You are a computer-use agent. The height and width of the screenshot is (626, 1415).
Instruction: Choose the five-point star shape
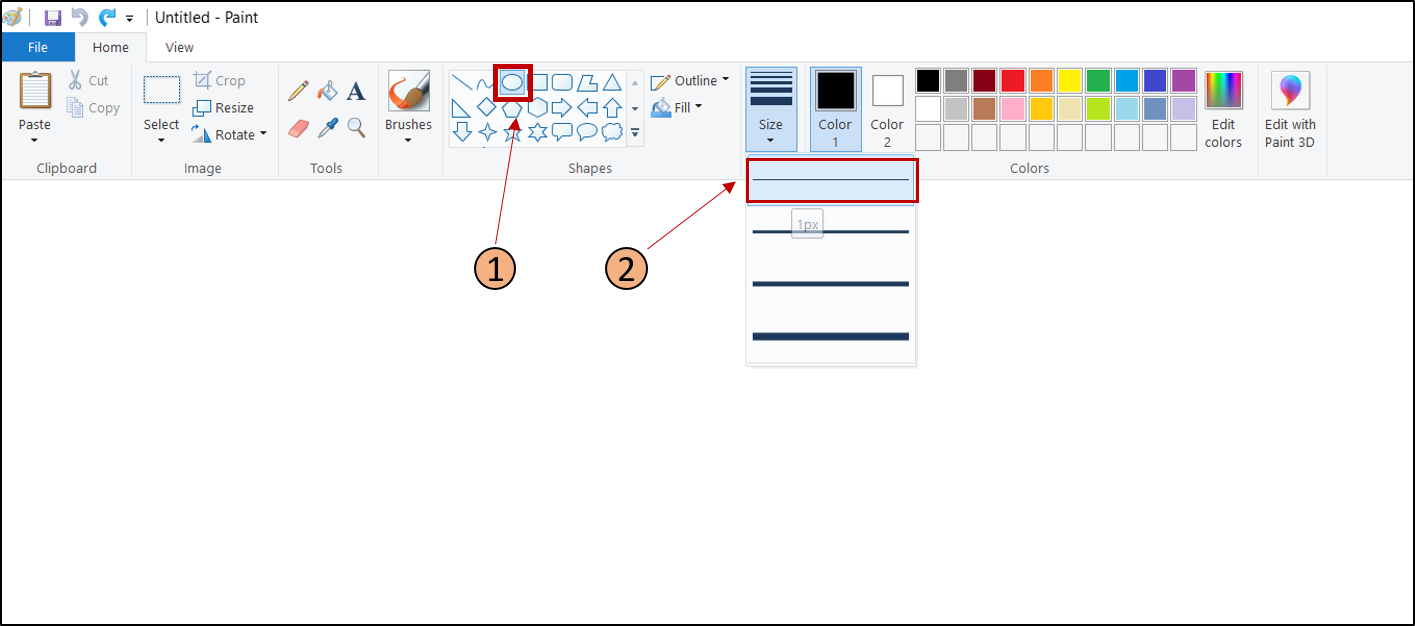[x=512, y=133]
